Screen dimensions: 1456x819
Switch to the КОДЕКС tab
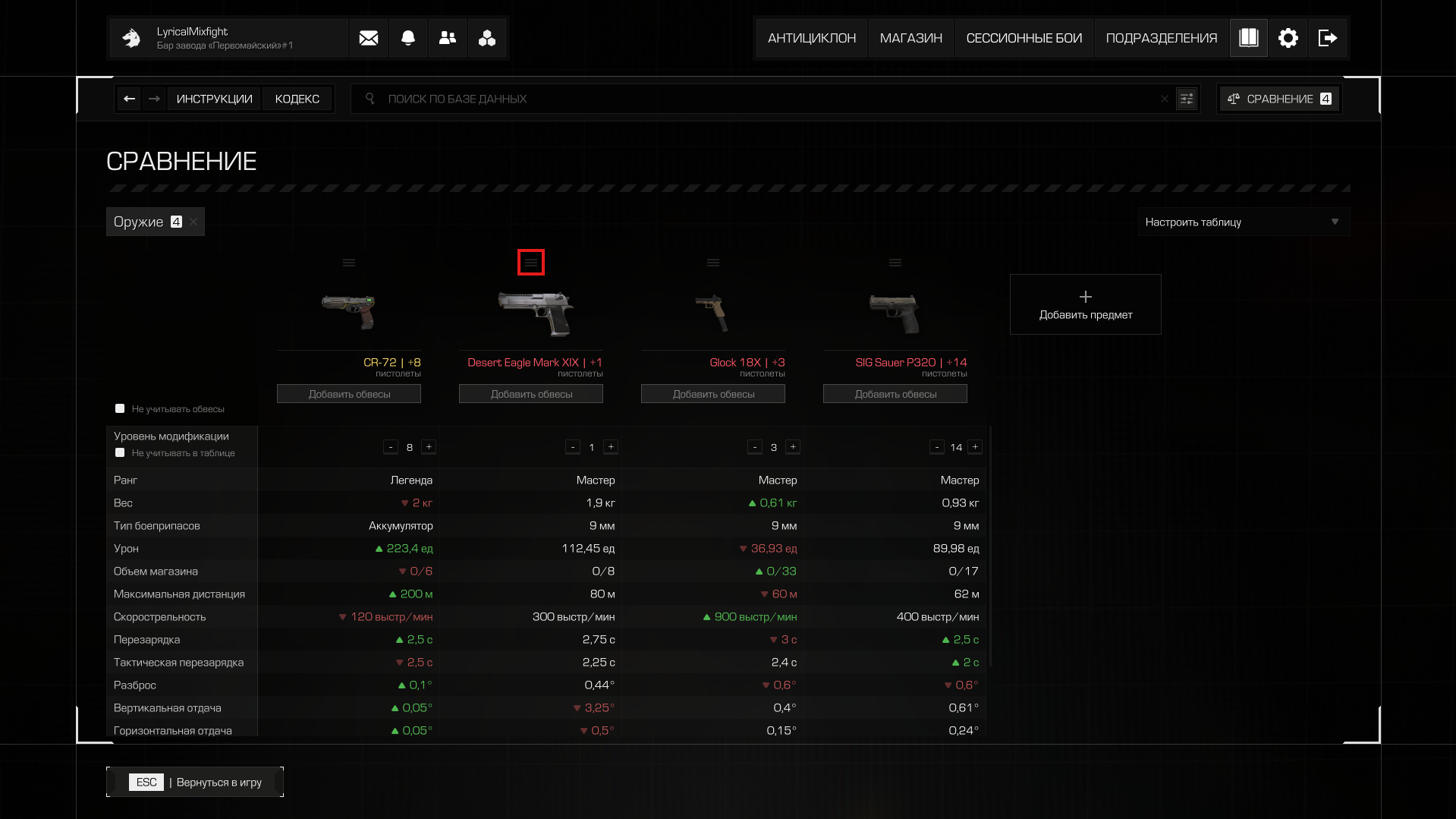[297, 99]
